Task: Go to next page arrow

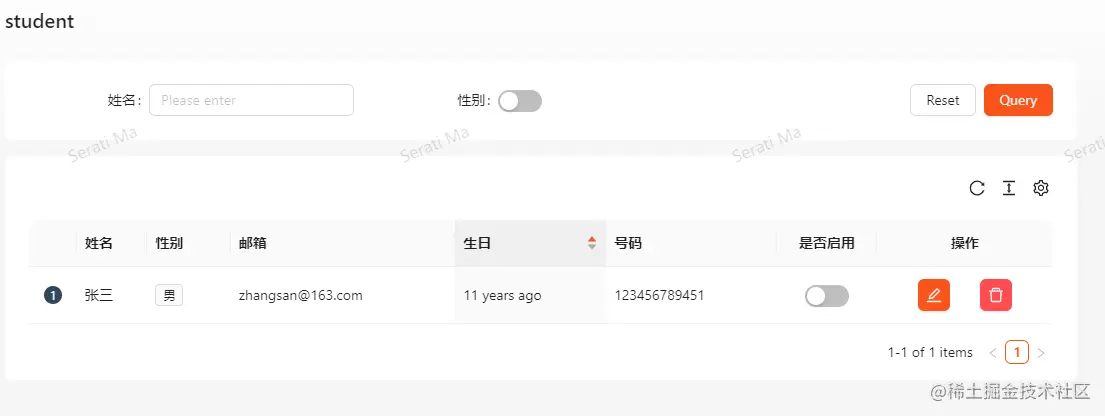Action: (1041, 353)
